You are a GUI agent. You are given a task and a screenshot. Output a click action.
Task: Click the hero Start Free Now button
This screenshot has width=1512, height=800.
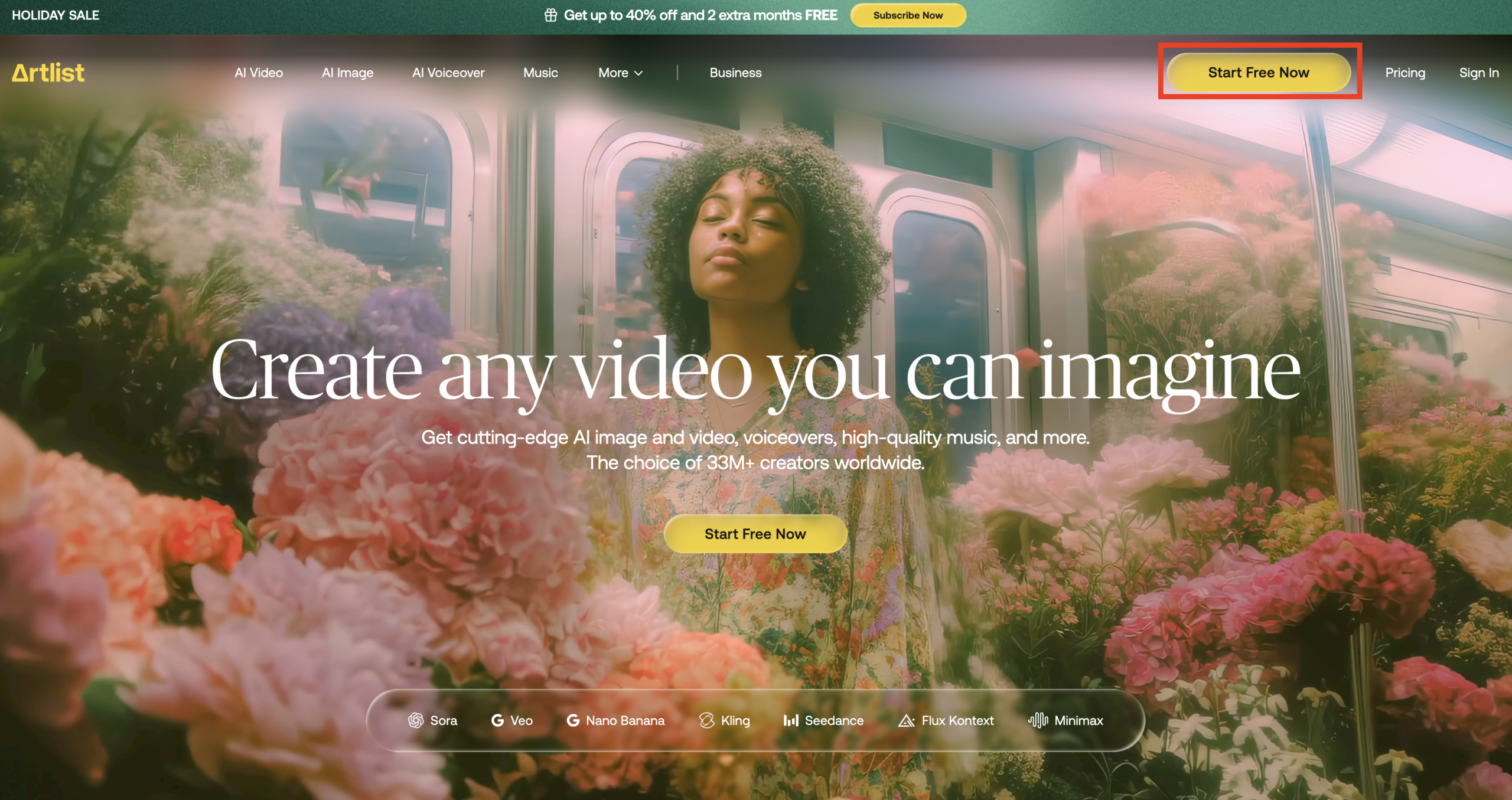point(755,534)
